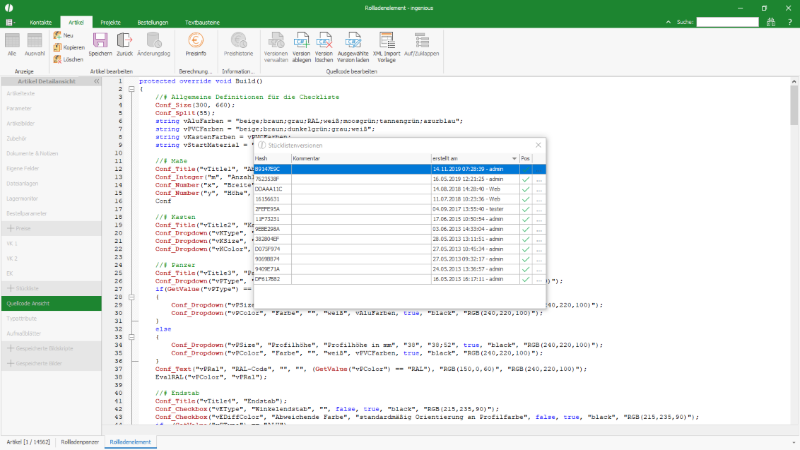Open the Änderungslog

pos(154,44)
